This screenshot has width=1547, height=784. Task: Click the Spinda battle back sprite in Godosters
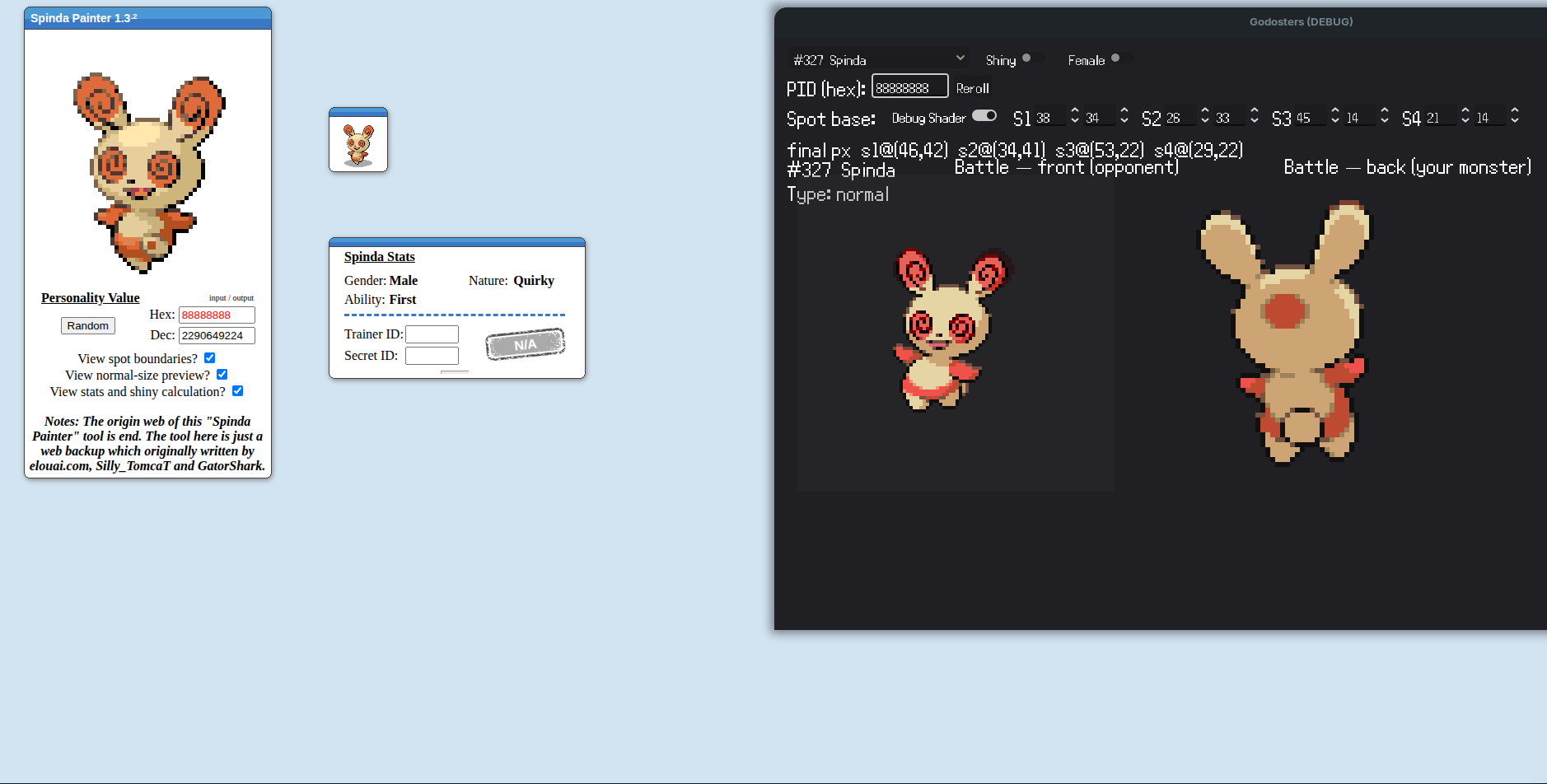[1284, 332]
